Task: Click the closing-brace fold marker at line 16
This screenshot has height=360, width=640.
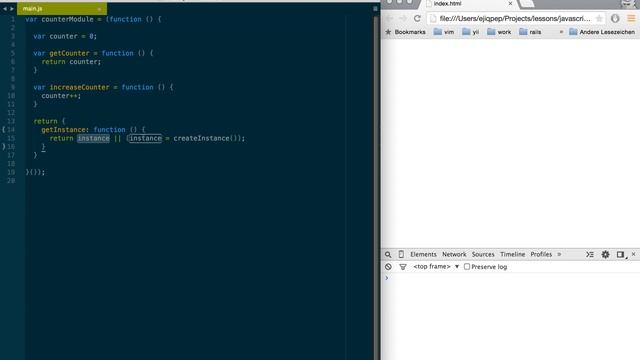Action: tap(4, 146)
